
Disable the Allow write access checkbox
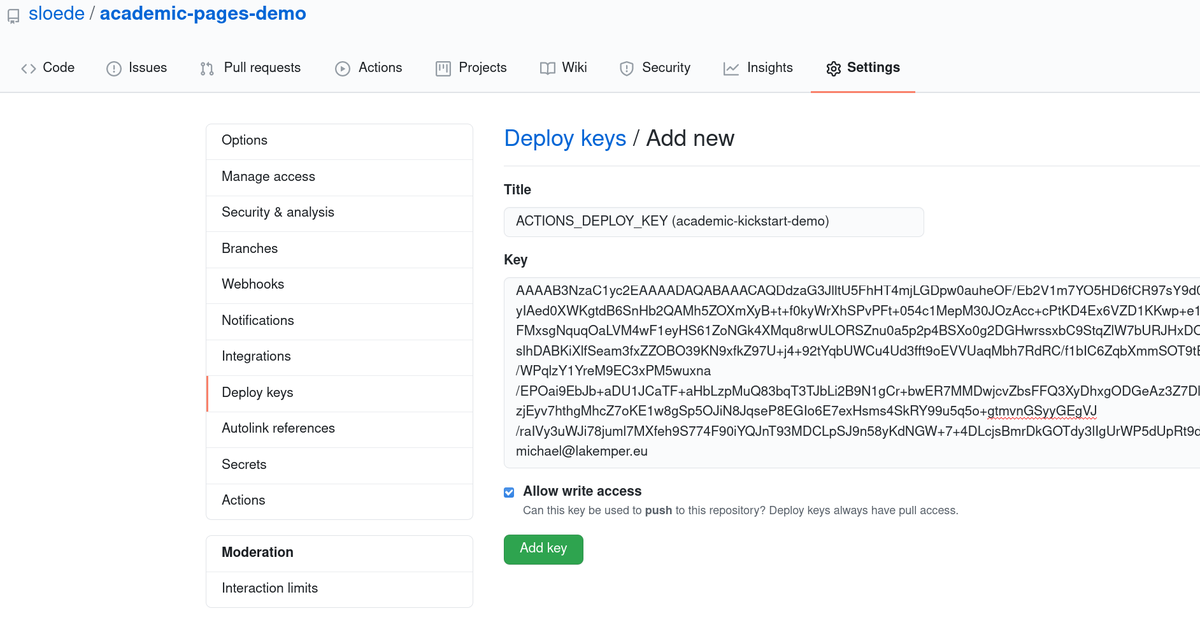[509, 491]
